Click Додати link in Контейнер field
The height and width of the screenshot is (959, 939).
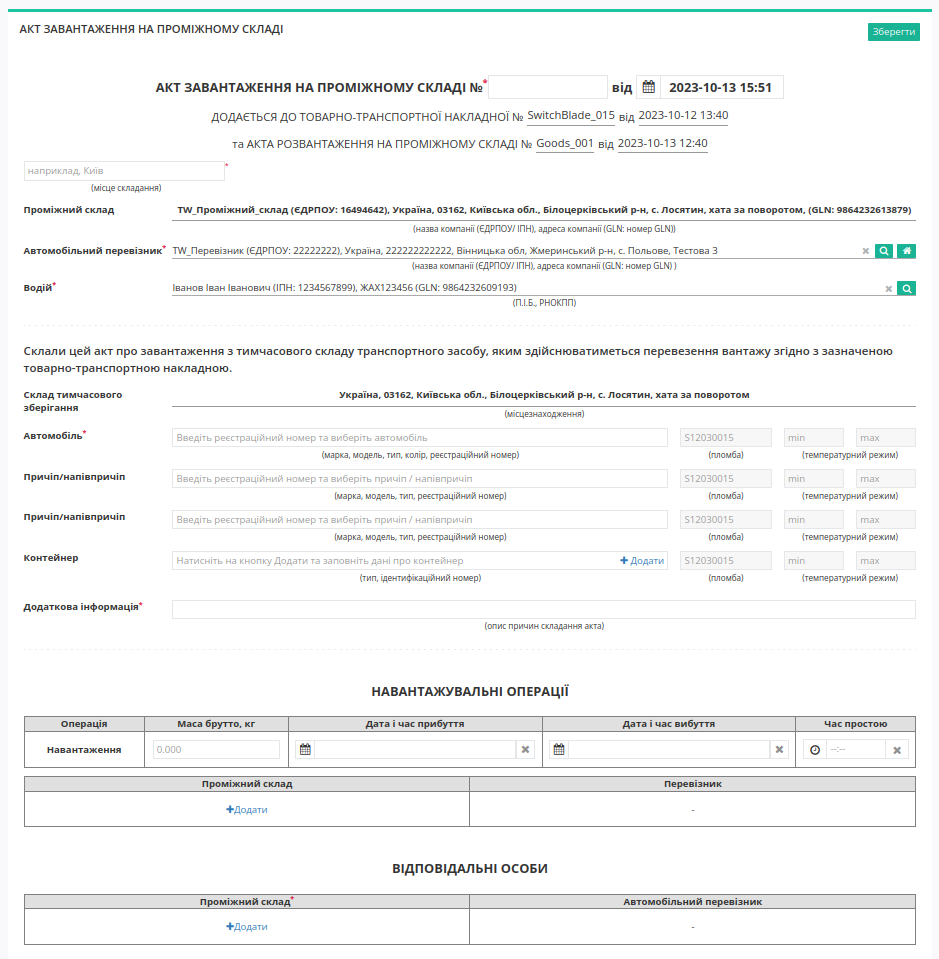pos(642,561)
